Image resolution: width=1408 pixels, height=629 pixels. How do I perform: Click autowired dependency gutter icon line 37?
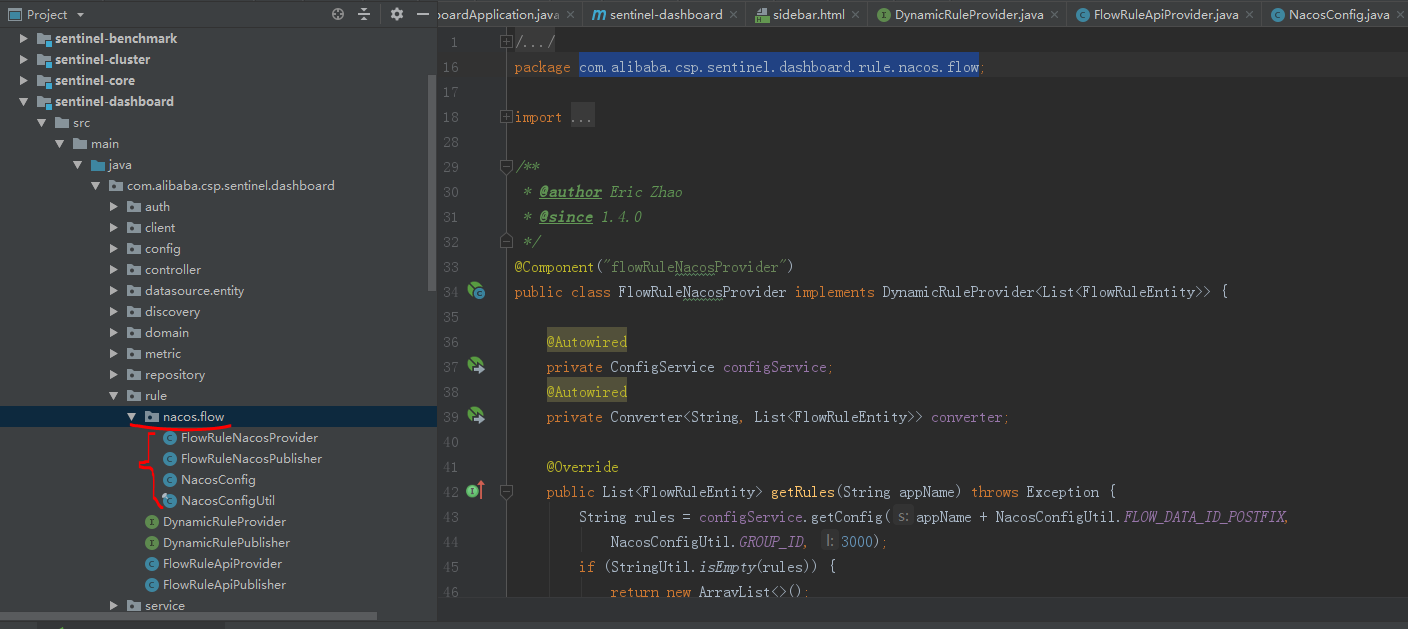pos(476,366)
